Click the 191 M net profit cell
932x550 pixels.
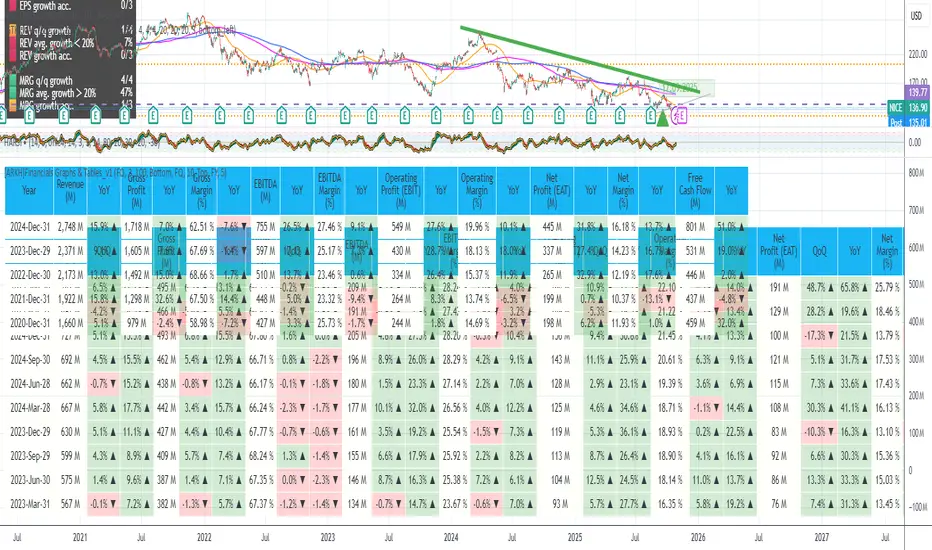point(779,287)
